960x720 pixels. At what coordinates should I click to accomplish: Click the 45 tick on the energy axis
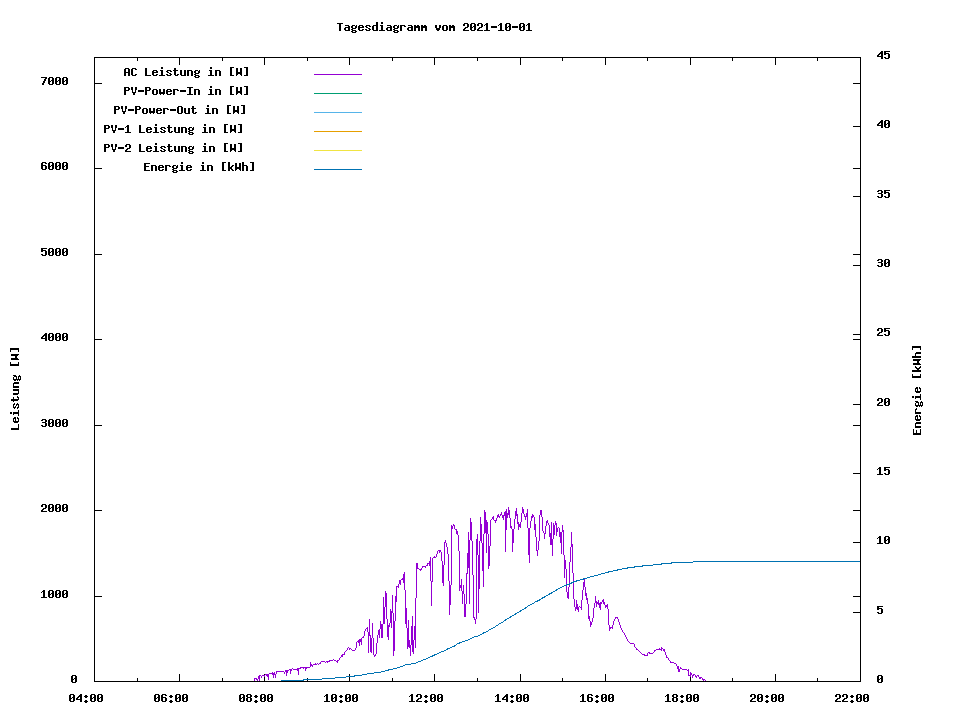pyautogui.click(x=884, y=55)
